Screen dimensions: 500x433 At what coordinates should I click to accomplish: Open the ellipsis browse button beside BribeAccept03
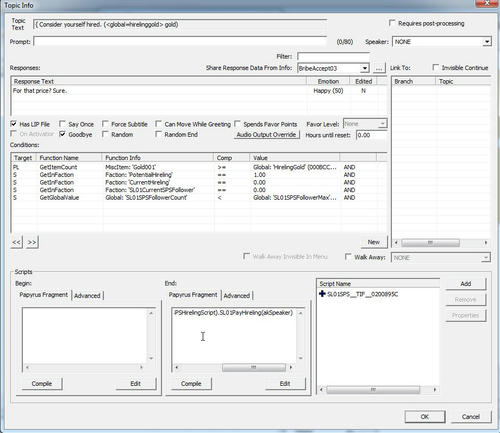379,68
